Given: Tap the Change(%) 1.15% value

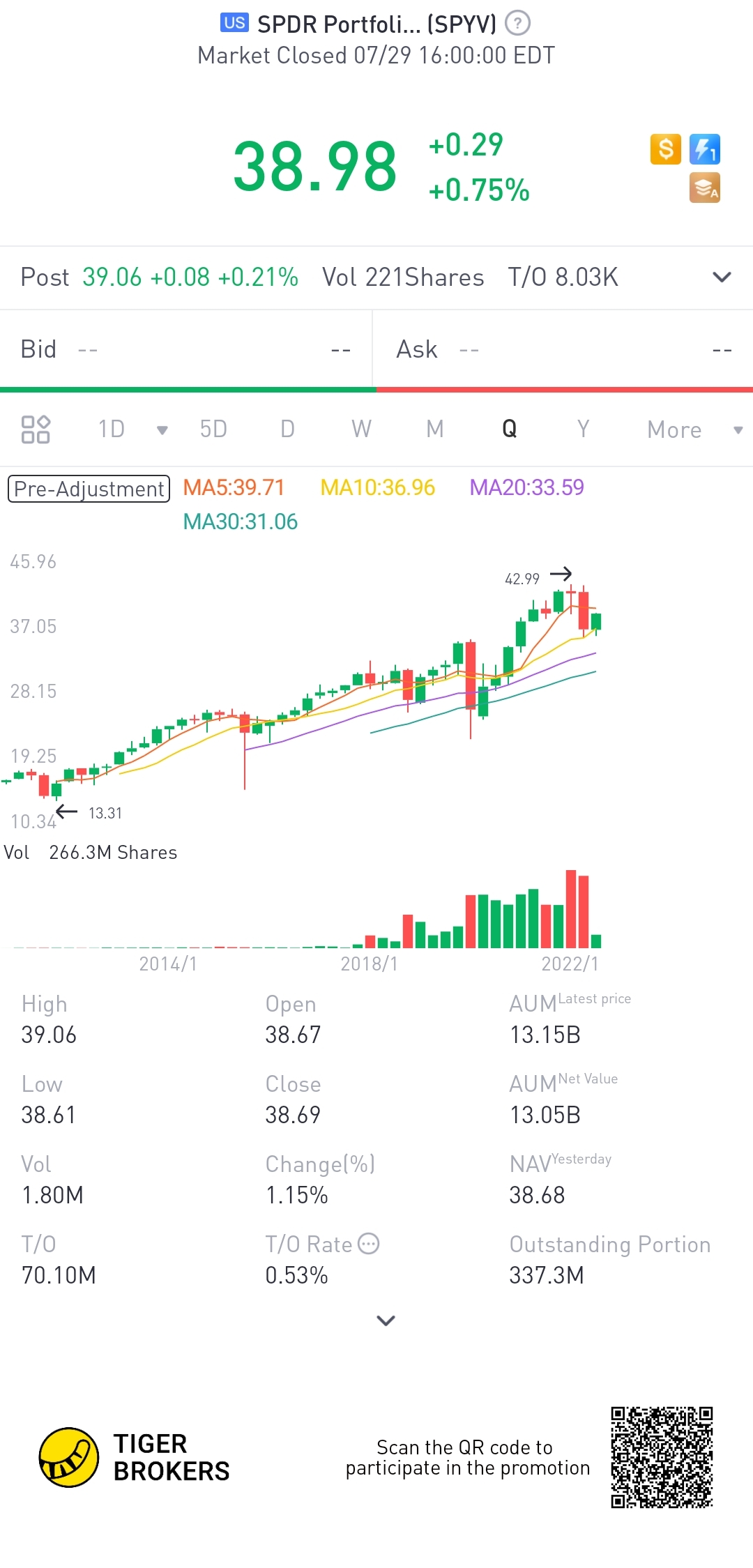Looking at the screenshot, I should [296, 1195].
